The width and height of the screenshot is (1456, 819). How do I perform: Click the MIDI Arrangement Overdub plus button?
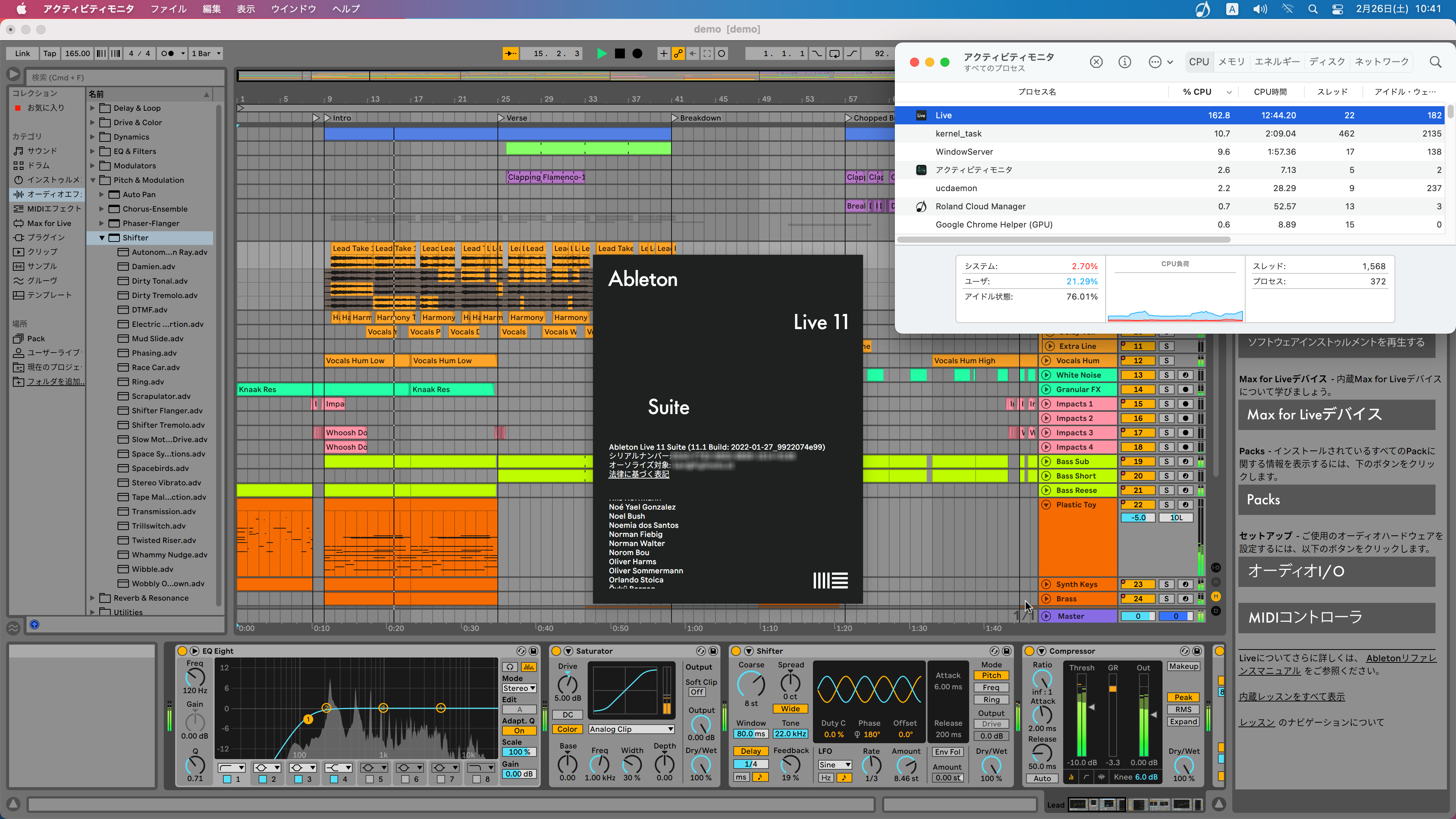point(664,54)
